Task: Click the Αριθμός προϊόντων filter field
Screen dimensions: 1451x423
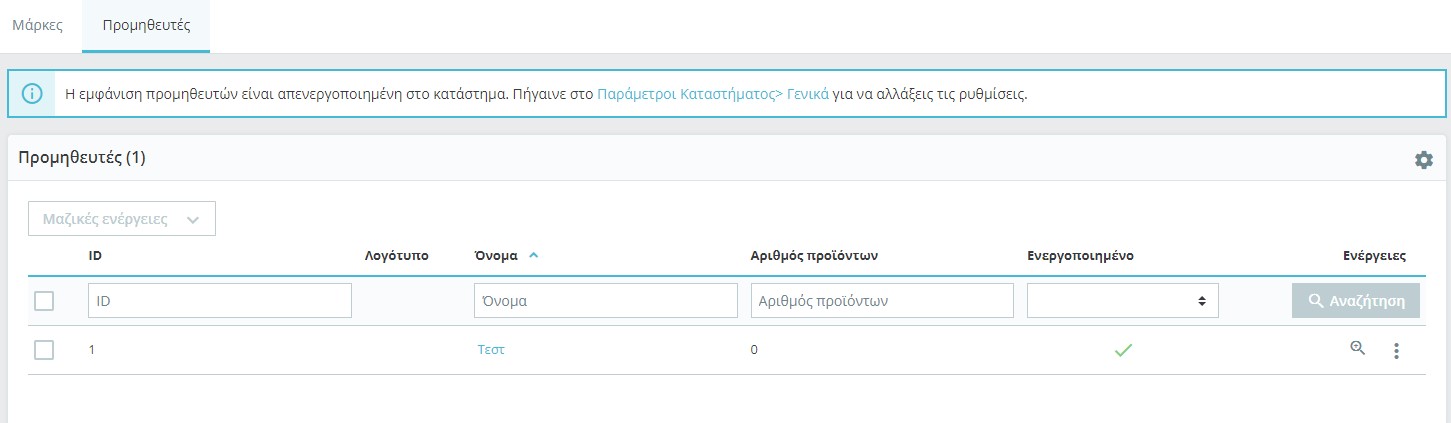Action: (x=882, y=301)
